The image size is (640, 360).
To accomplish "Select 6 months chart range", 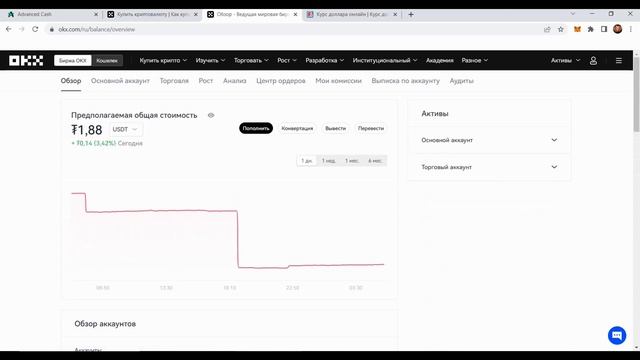I will point(375,161).
